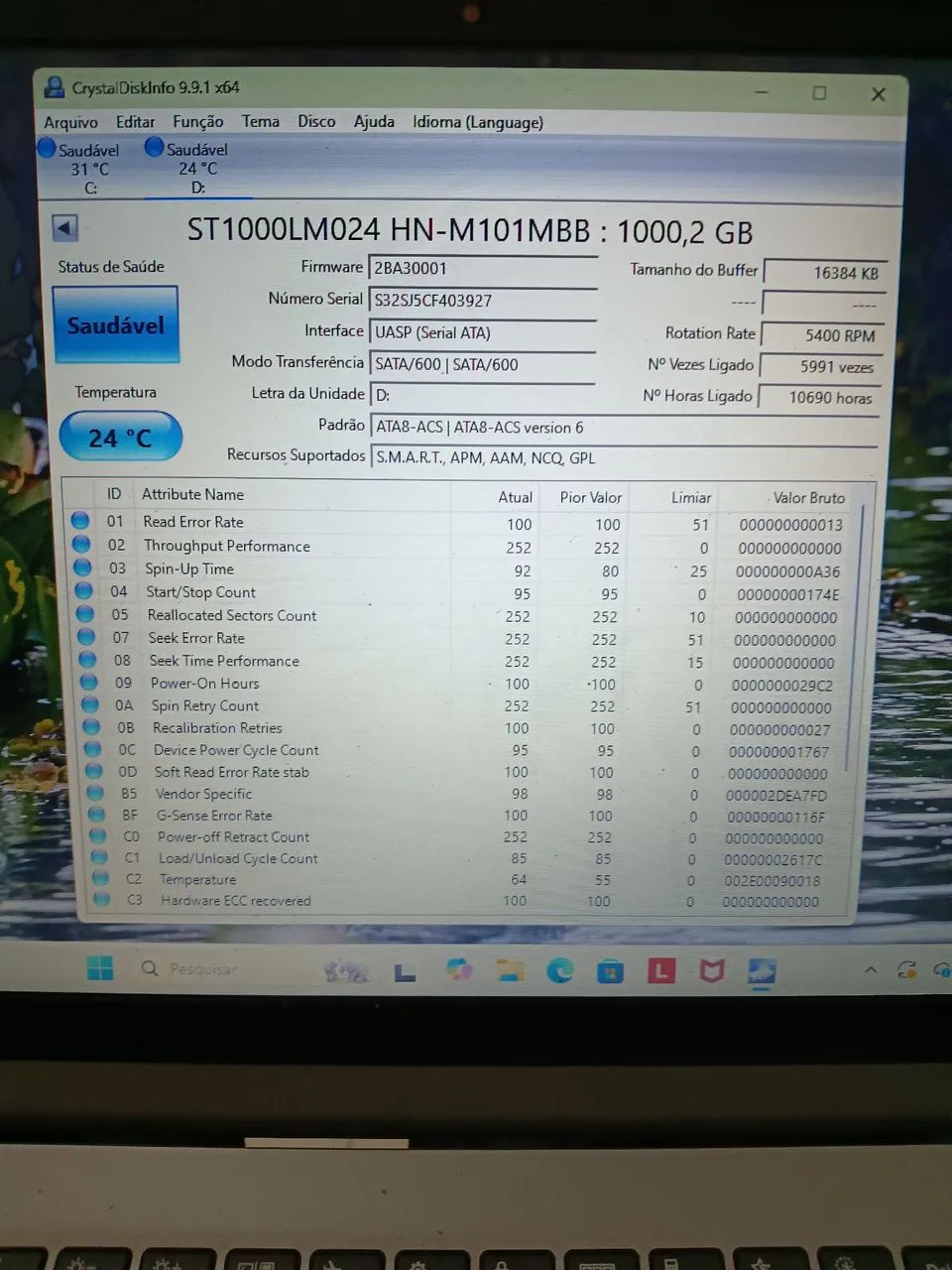Click status circle for Load/Unload Cycle Count
This screenshot has height=1270, width=952.
tap(99, 857)
